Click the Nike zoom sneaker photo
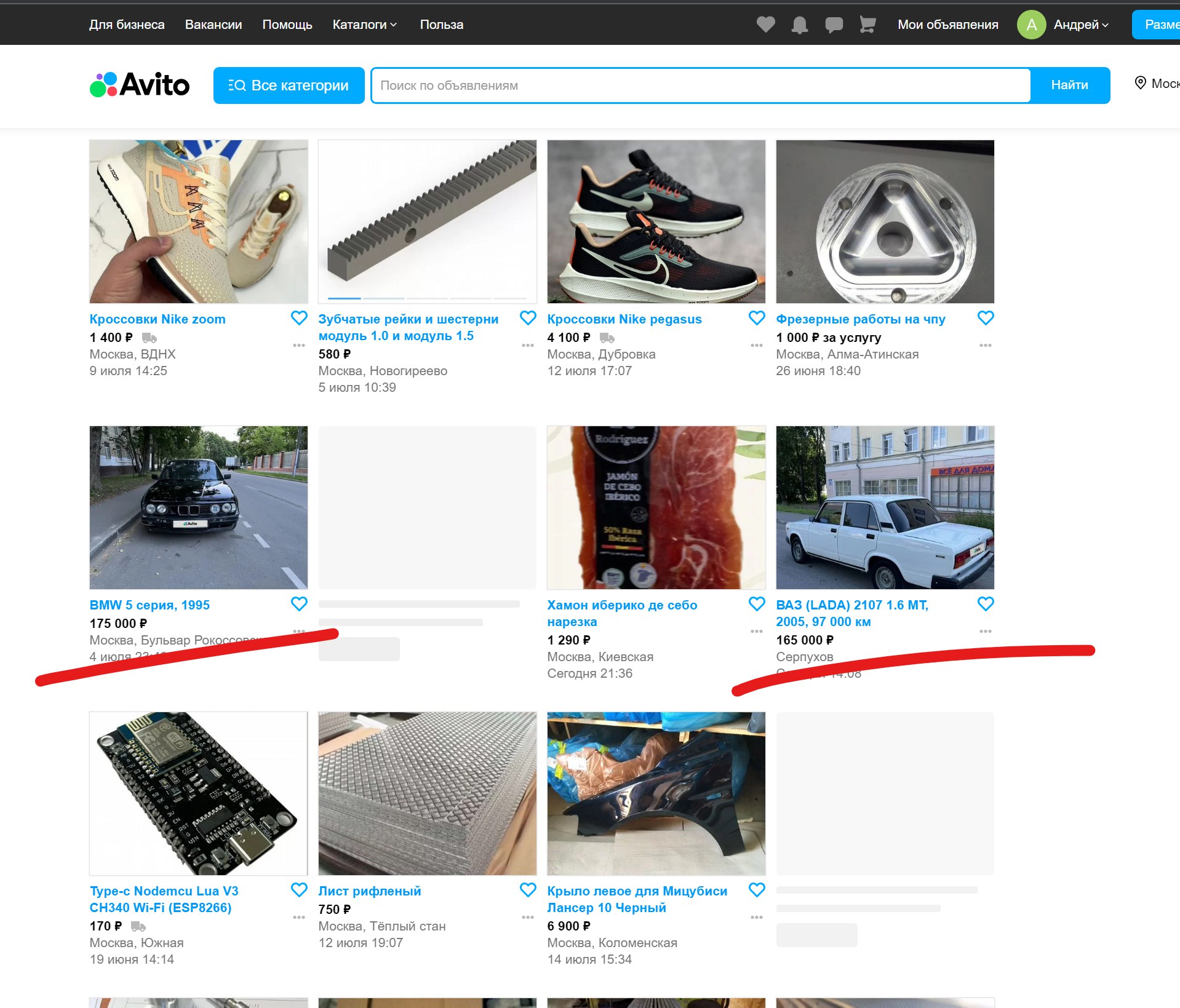1180x1008 pixels. click(x=199, y=221)
